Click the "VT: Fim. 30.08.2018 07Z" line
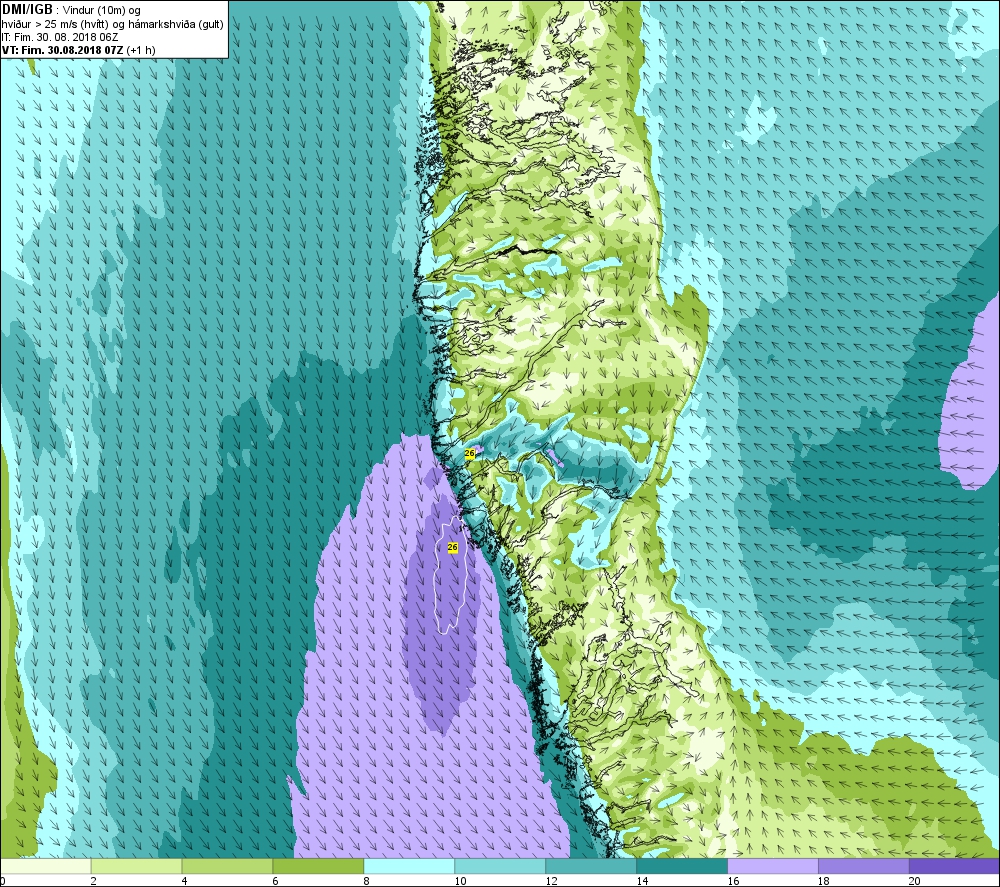 tap(62, 50)
